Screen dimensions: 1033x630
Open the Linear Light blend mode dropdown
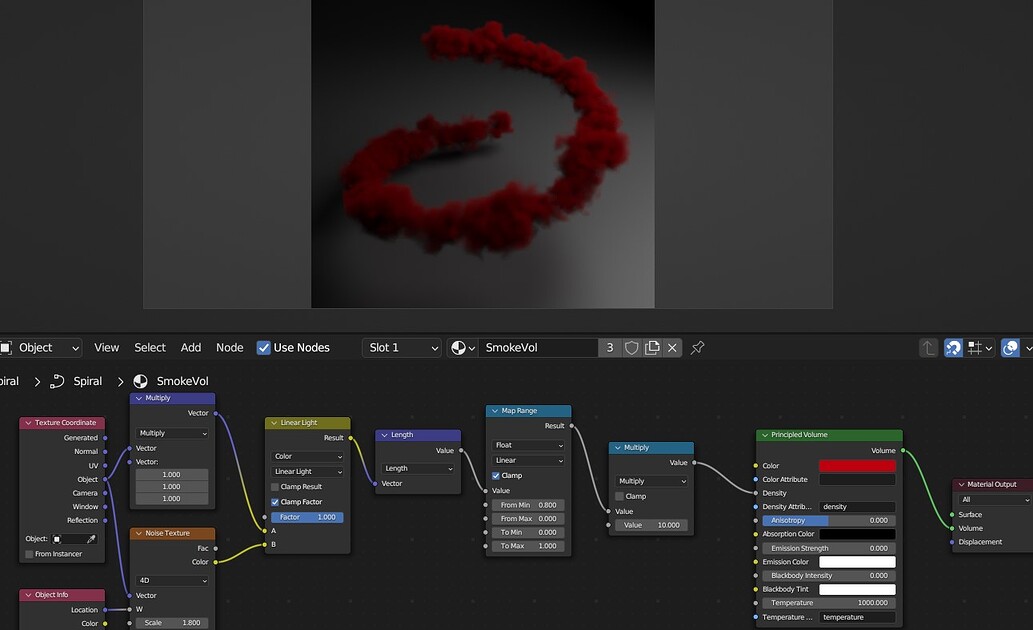tap(308, 472)
